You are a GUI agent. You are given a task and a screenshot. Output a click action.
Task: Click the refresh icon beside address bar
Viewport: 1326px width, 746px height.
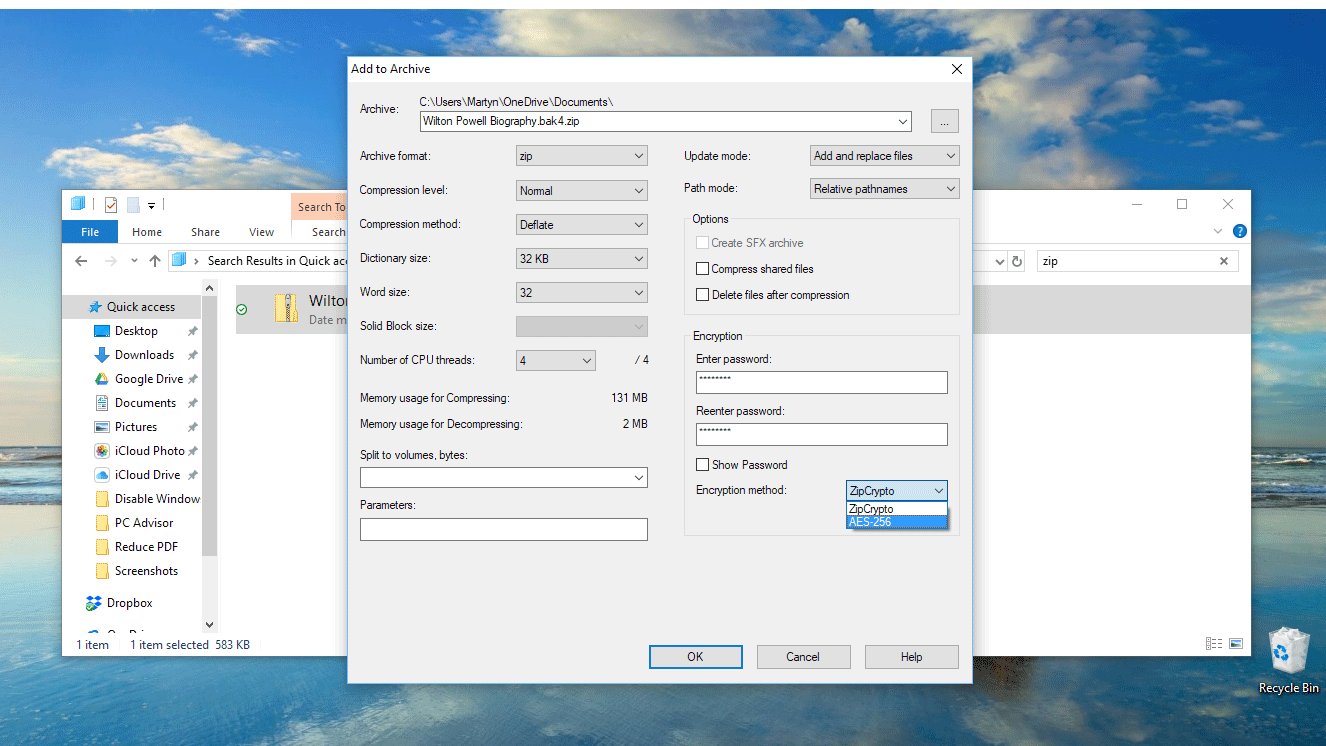(x=1017, y=261)
